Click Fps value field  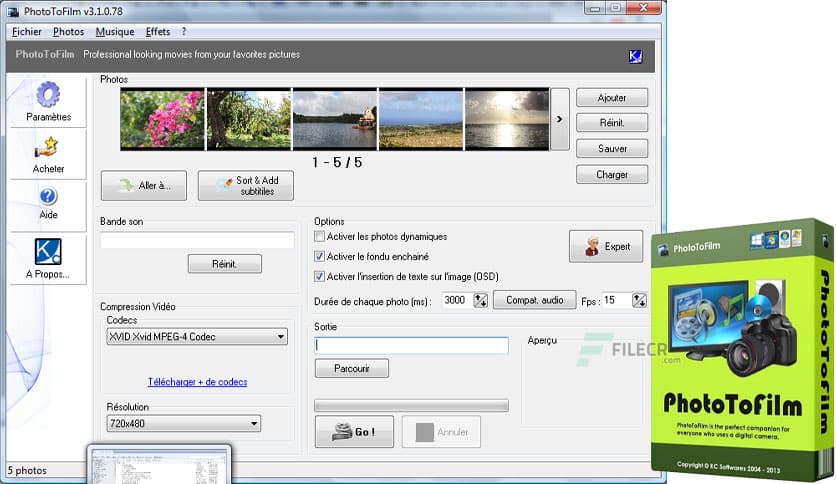617,300
